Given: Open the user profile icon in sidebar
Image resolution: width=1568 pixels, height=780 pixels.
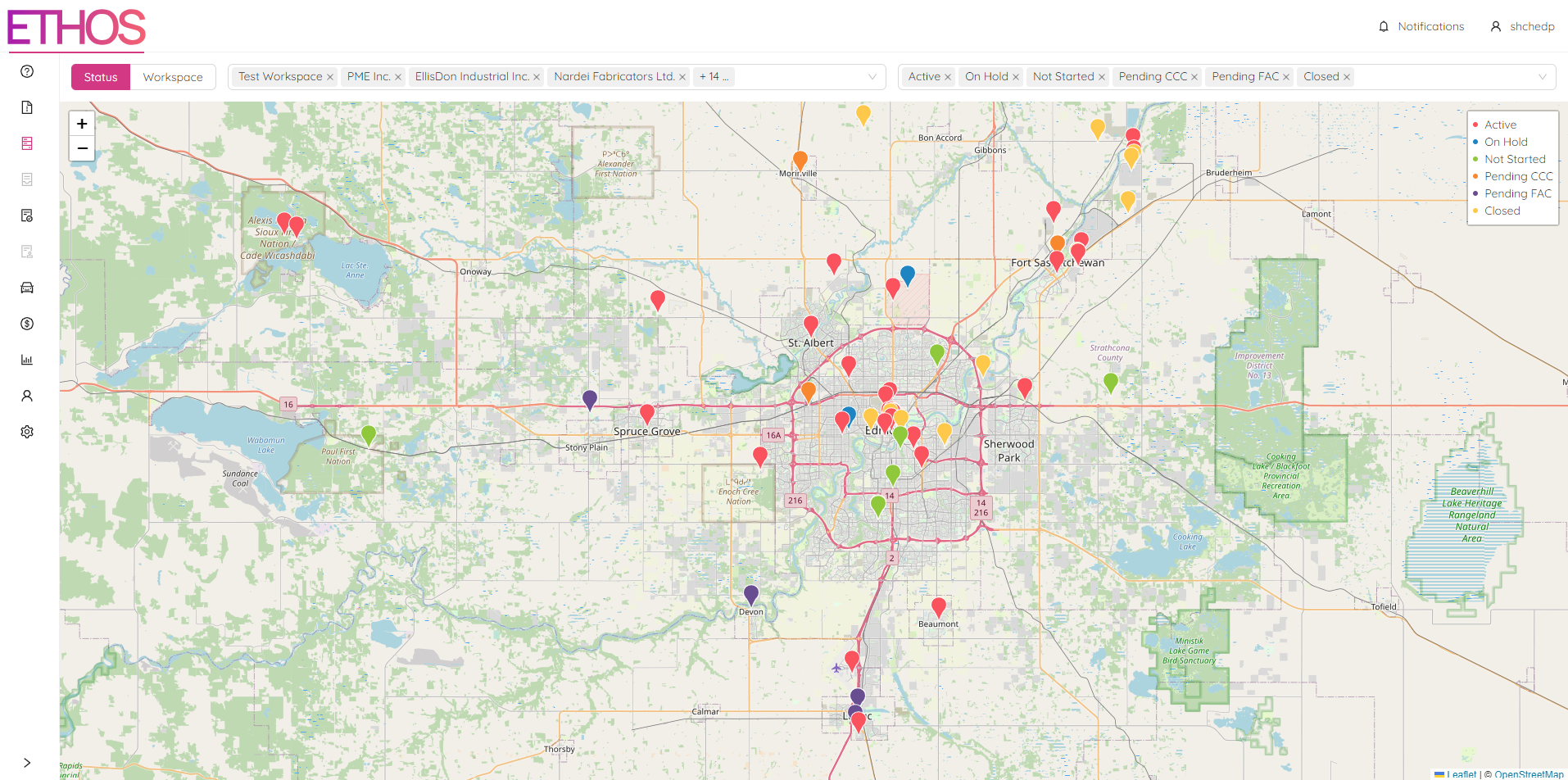Looking at the screenshot, I should [26, 395].
